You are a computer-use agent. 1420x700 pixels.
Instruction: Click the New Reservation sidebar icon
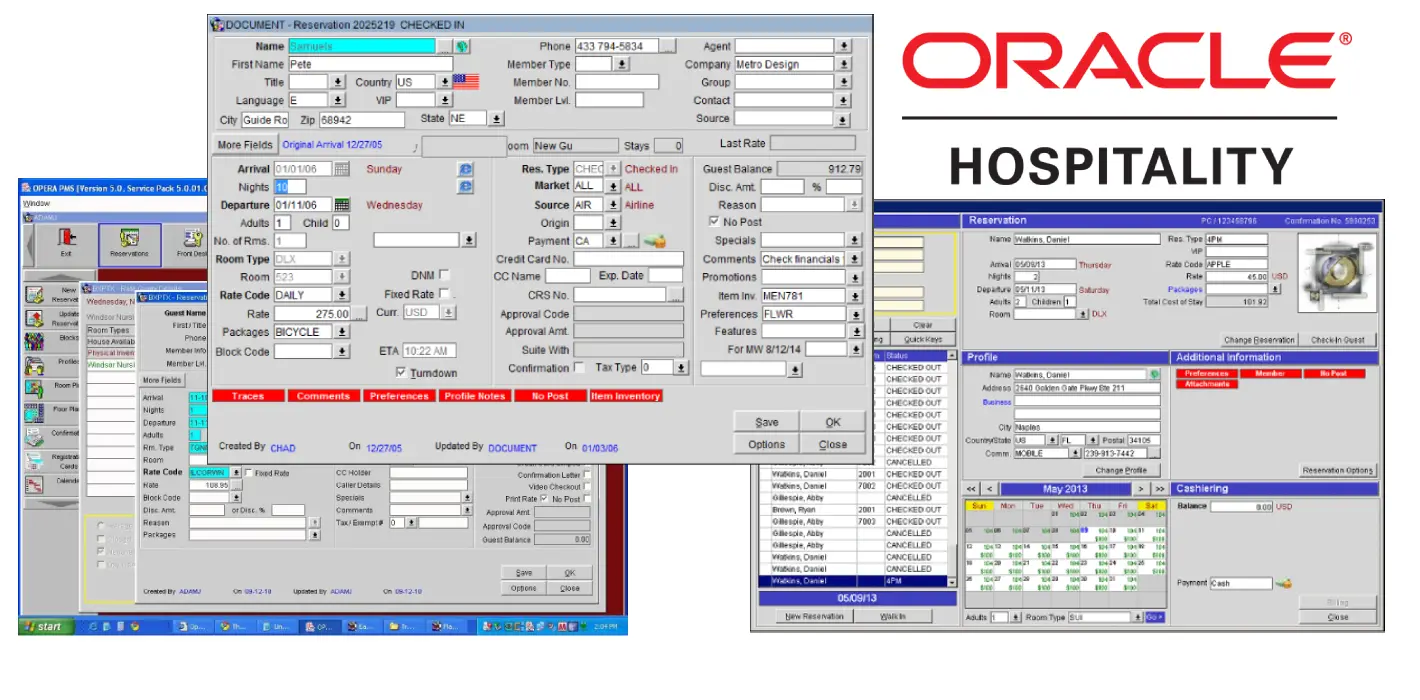point(35,294)
